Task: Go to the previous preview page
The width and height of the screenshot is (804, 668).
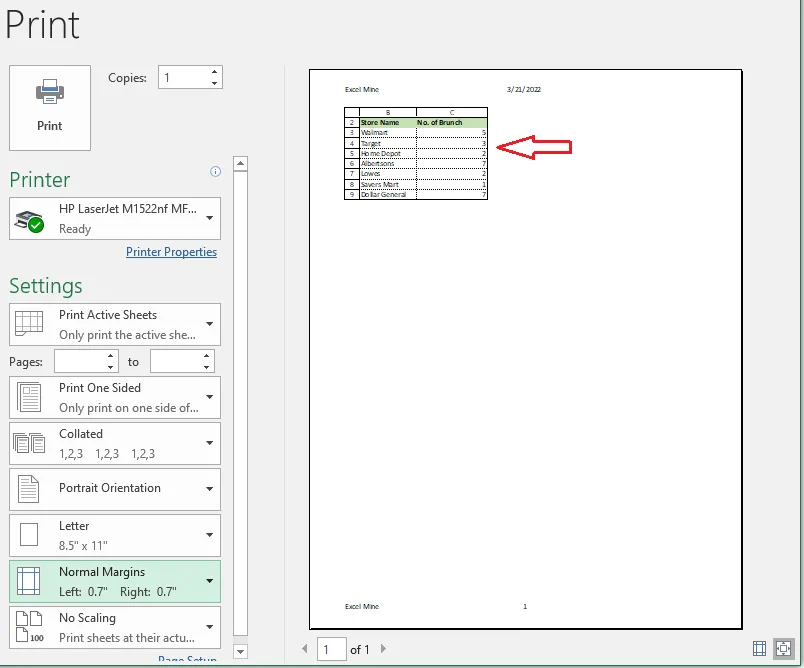Action: (x=305, y=649)
